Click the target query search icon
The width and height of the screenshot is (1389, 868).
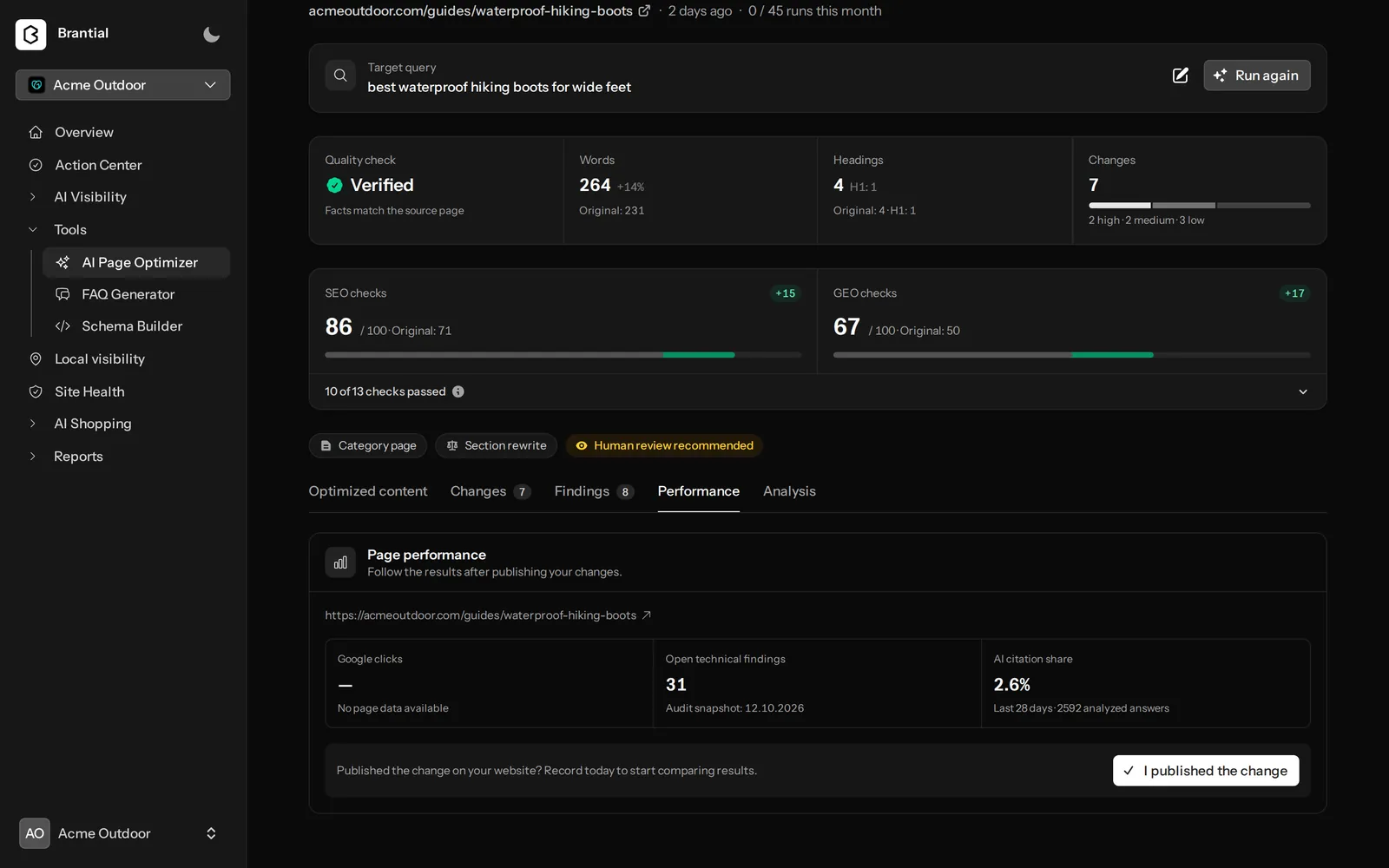coord(340,76)
